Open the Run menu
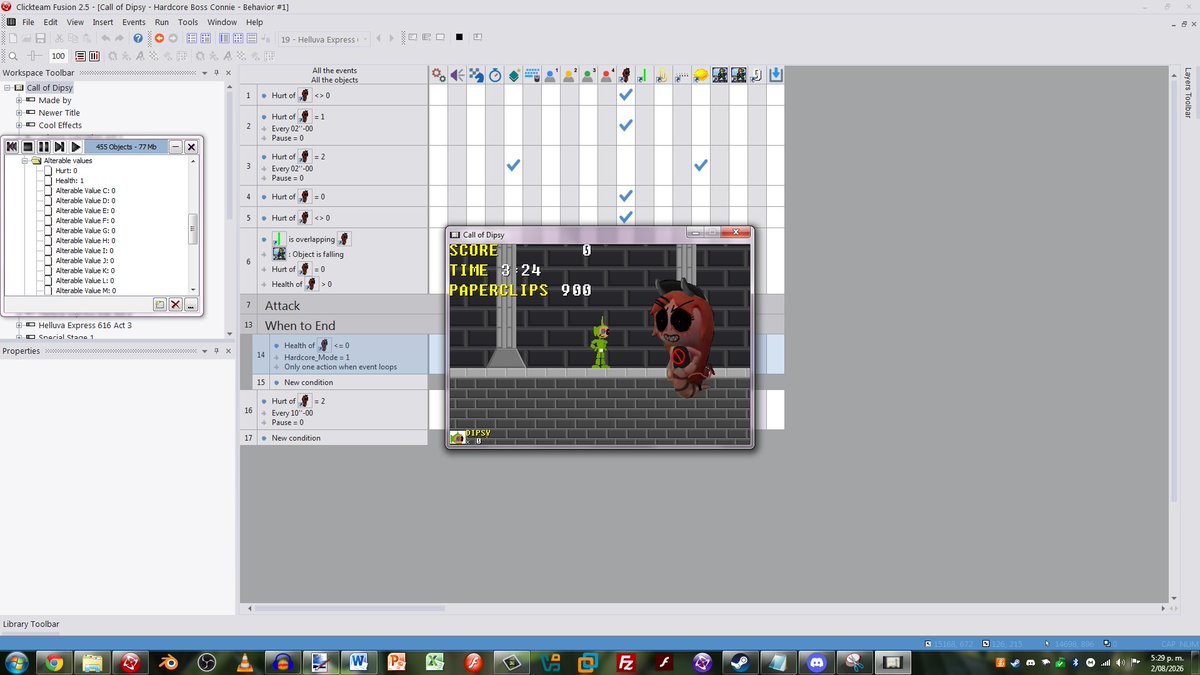 pyautogui.click(x=162, y=22)
